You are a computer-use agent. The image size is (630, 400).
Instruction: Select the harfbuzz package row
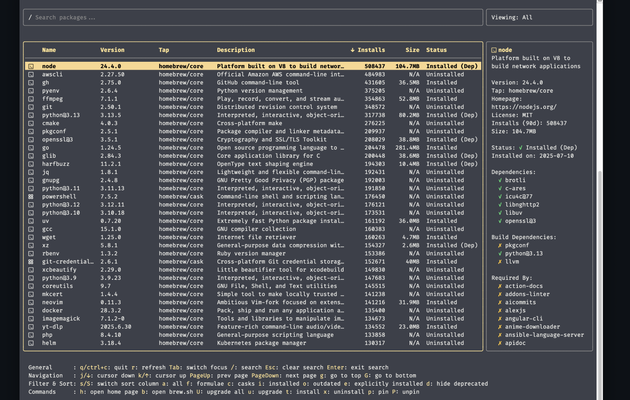[x=253, y=164]
